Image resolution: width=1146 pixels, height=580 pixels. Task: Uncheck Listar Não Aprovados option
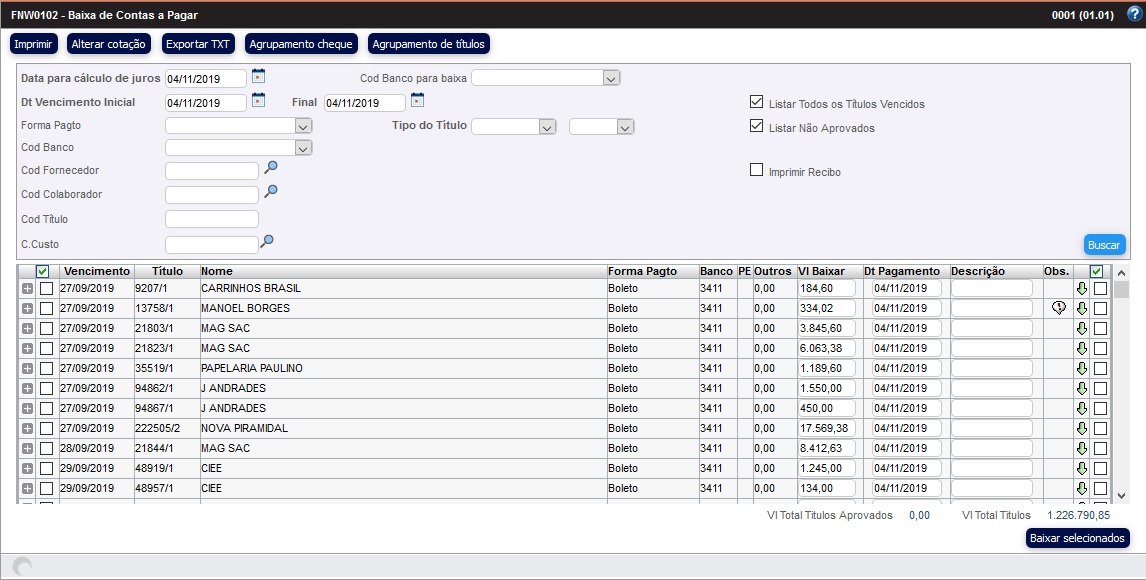[x=757, y=126]
